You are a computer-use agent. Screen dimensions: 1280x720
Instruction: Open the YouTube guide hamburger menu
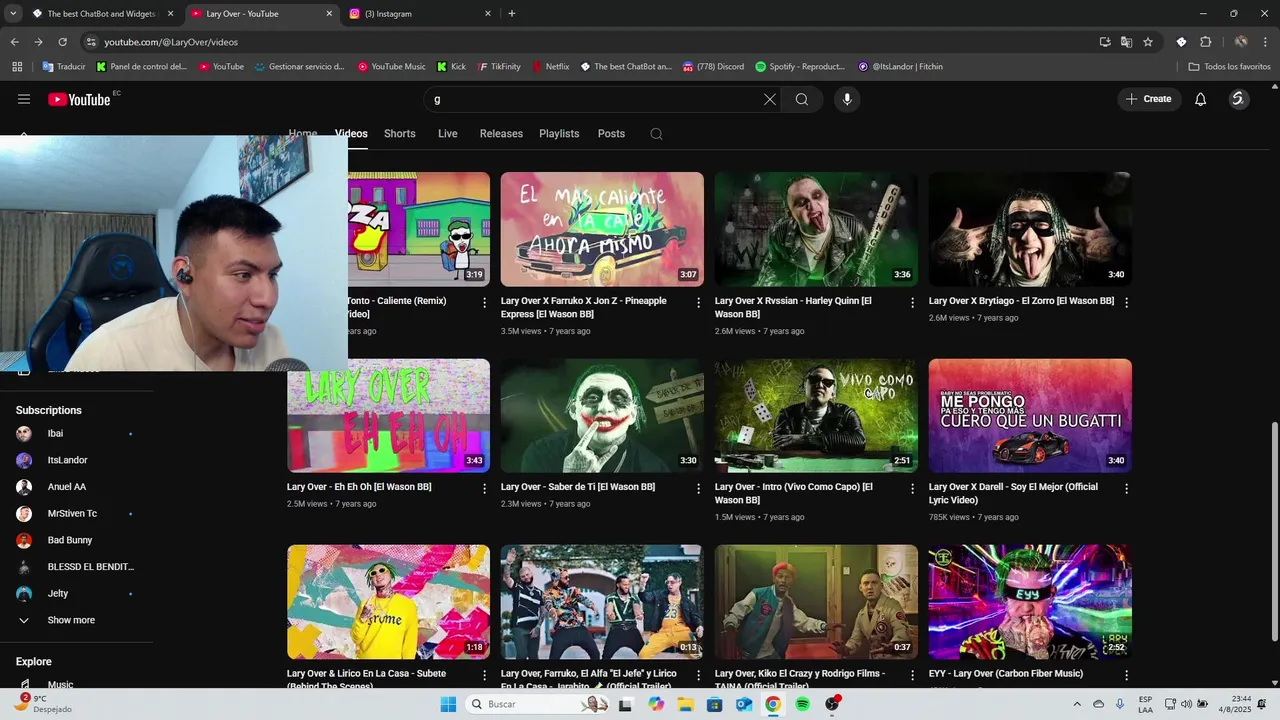24,99
